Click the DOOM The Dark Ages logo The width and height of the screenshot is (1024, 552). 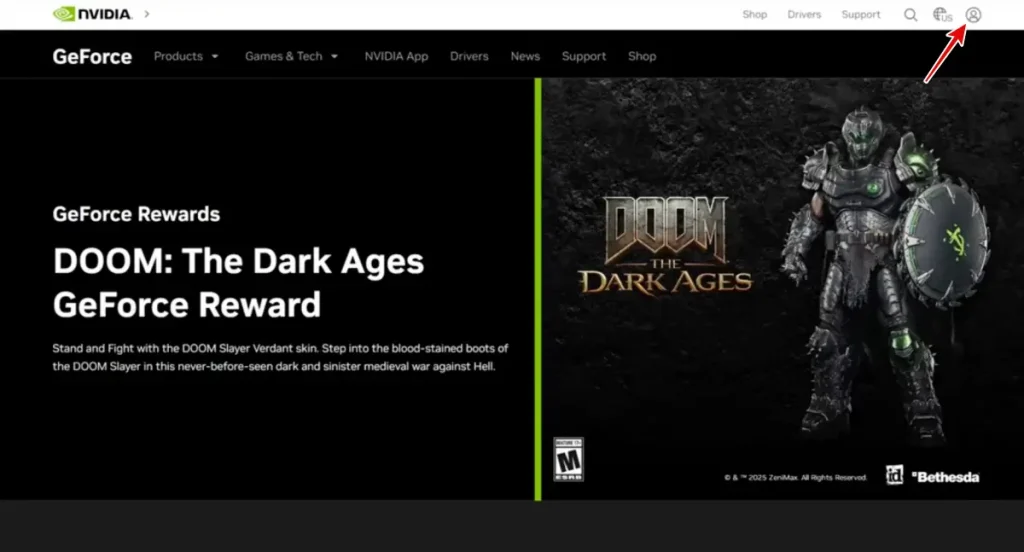tap(665, 246)
